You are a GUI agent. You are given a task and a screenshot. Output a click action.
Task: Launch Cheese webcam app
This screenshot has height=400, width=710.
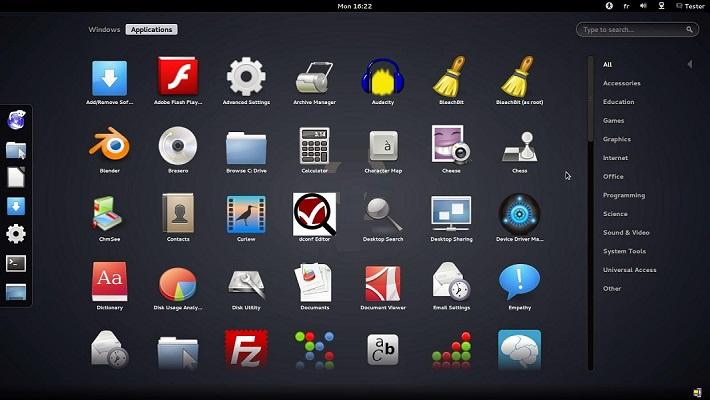point(451,145)
